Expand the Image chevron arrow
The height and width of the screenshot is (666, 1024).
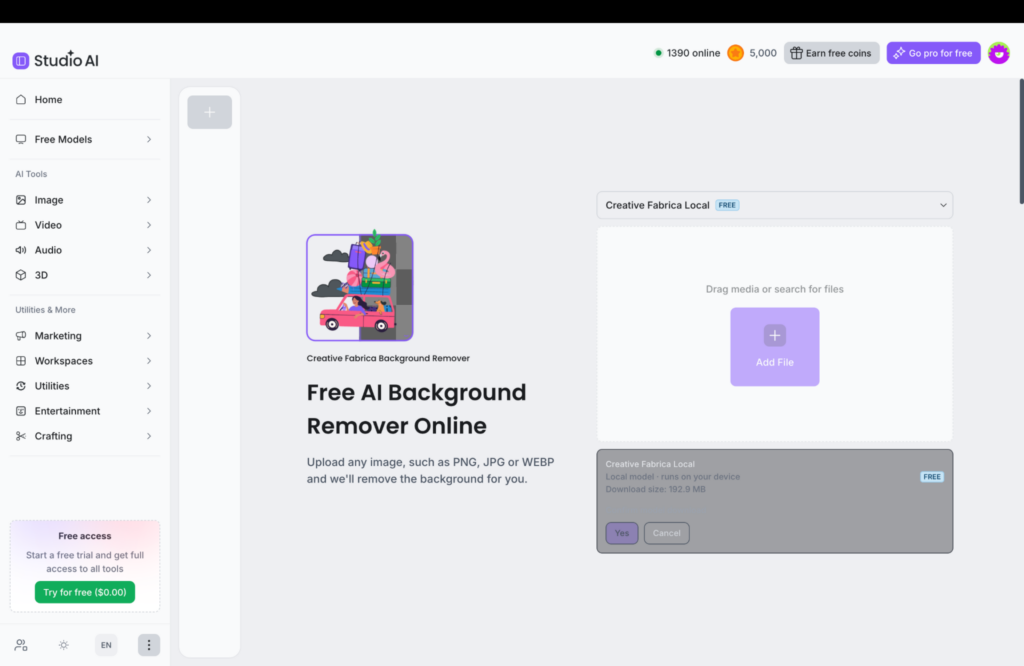[x=149, y=200]
